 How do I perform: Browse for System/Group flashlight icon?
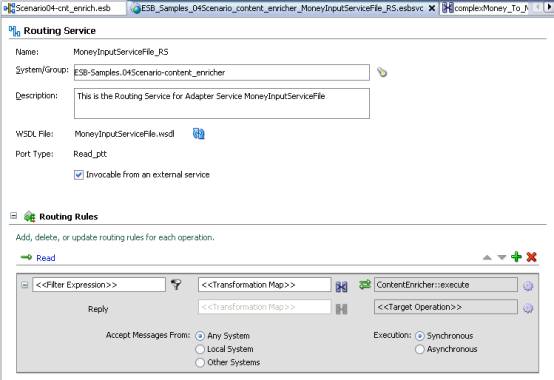pyautogui.click(x=382, y=72)
